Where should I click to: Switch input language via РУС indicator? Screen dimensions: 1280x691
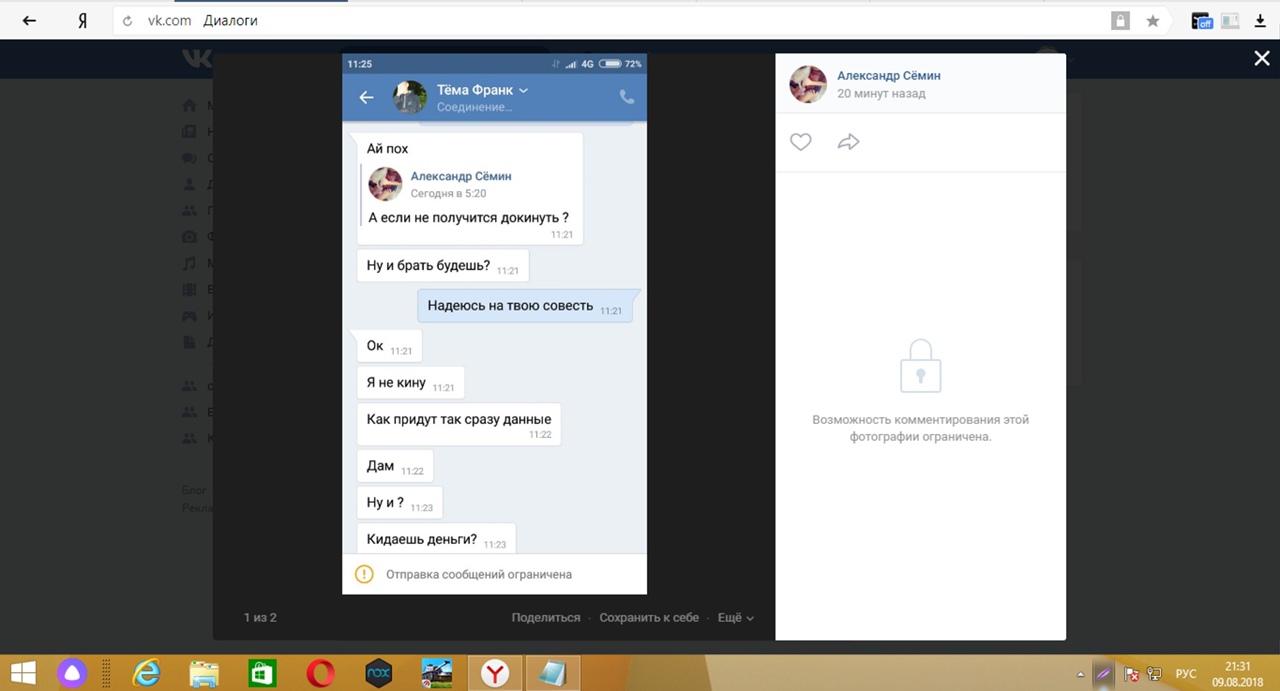[x=1185, y=674]
